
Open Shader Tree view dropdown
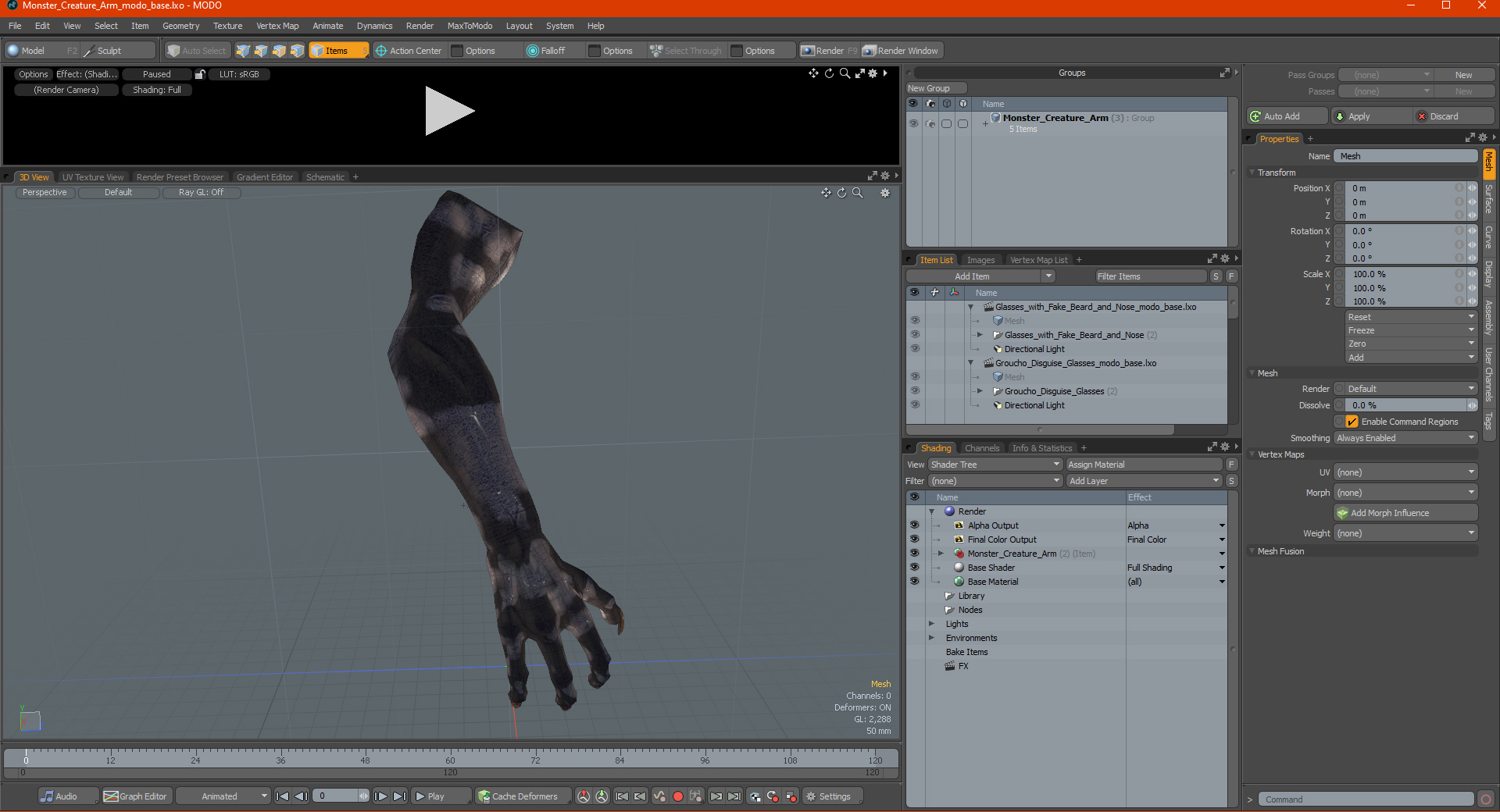click(x=995, y=465)
